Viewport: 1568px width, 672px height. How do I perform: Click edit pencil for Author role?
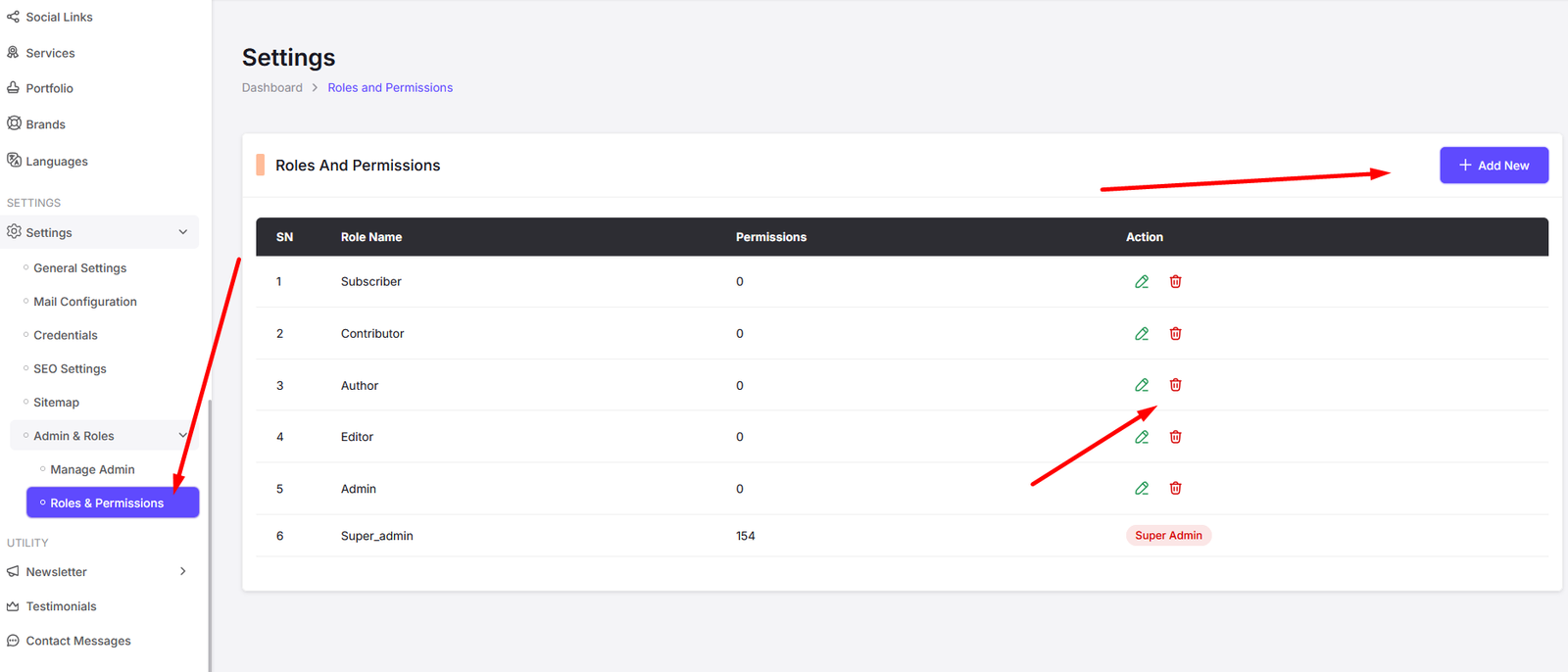point(1142,385)
